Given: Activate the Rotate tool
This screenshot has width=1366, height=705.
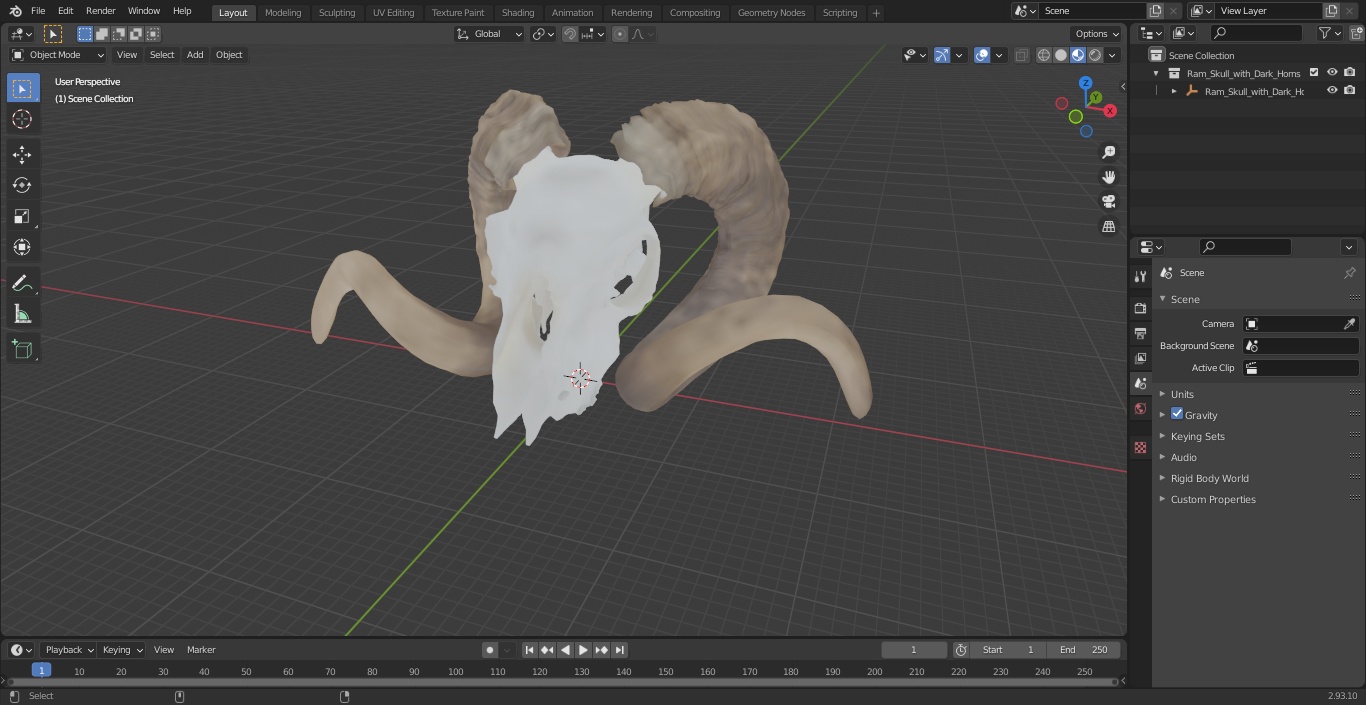Looking at the screenshot, I should pyautogui.click(x=22, y=185).
